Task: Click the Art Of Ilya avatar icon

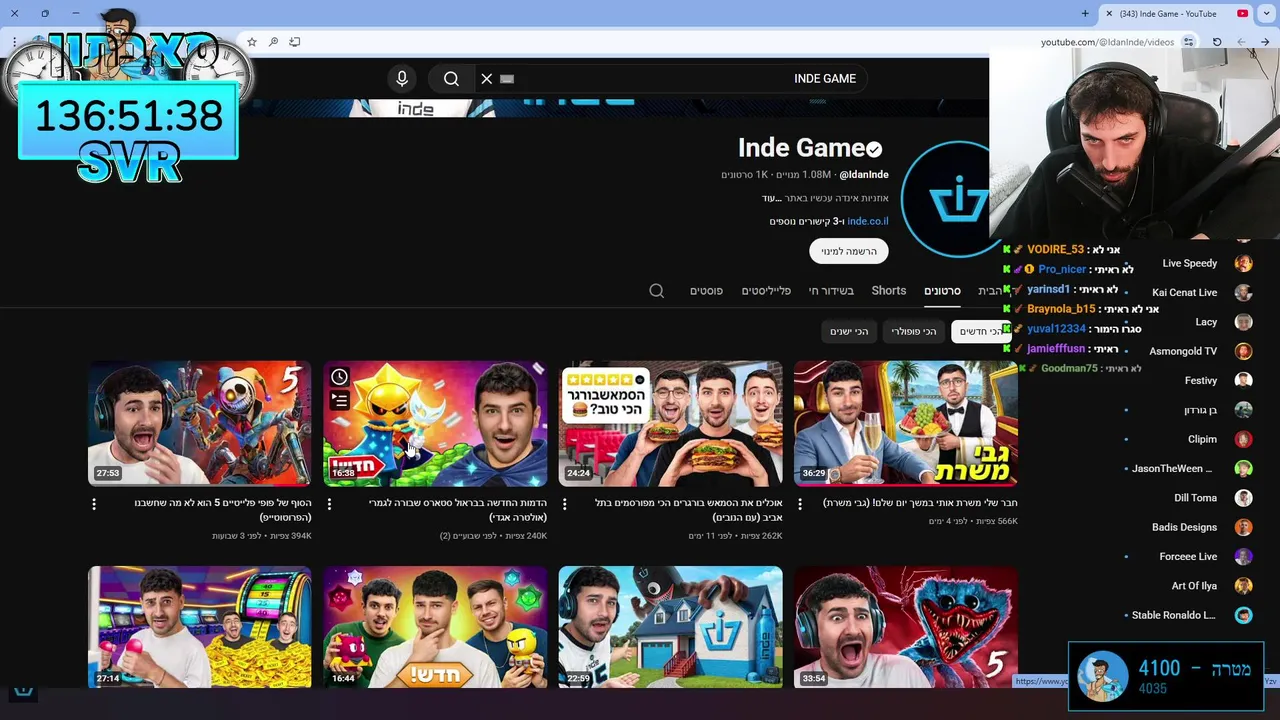Action: pos(1243,586)
